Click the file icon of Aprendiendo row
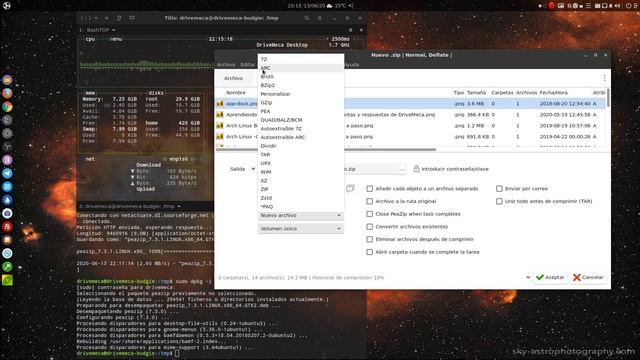The height and width of the screenshot is (360, 640). 220,115
